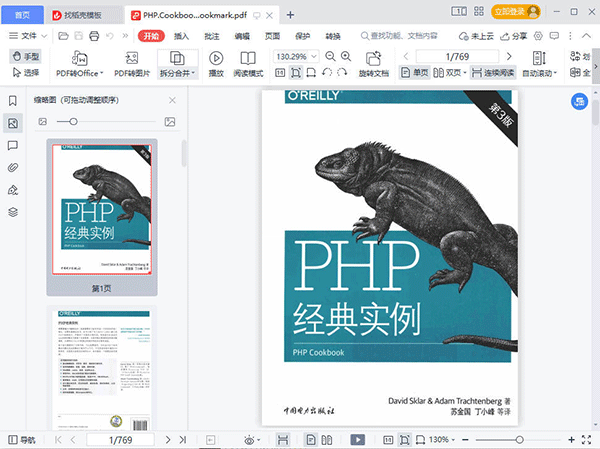Click the thumbnail size slider handle
The width and height of the screenshot is (600, 449).
[73, 122]
